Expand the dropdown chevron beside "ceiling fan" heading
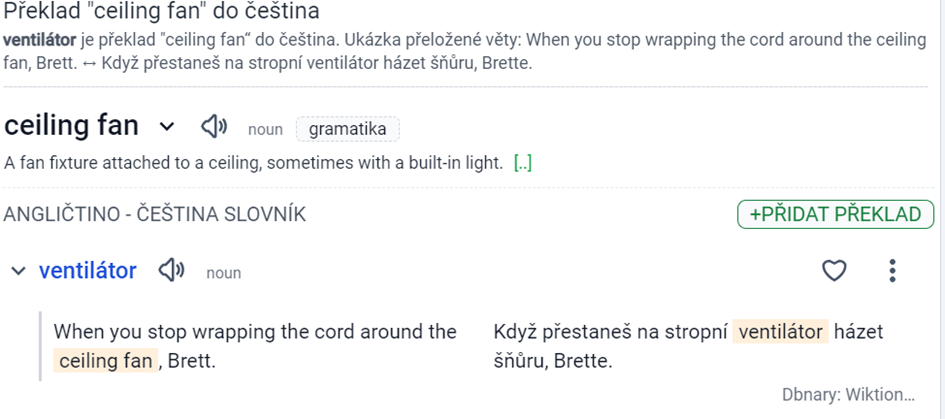 pos(167,127)
